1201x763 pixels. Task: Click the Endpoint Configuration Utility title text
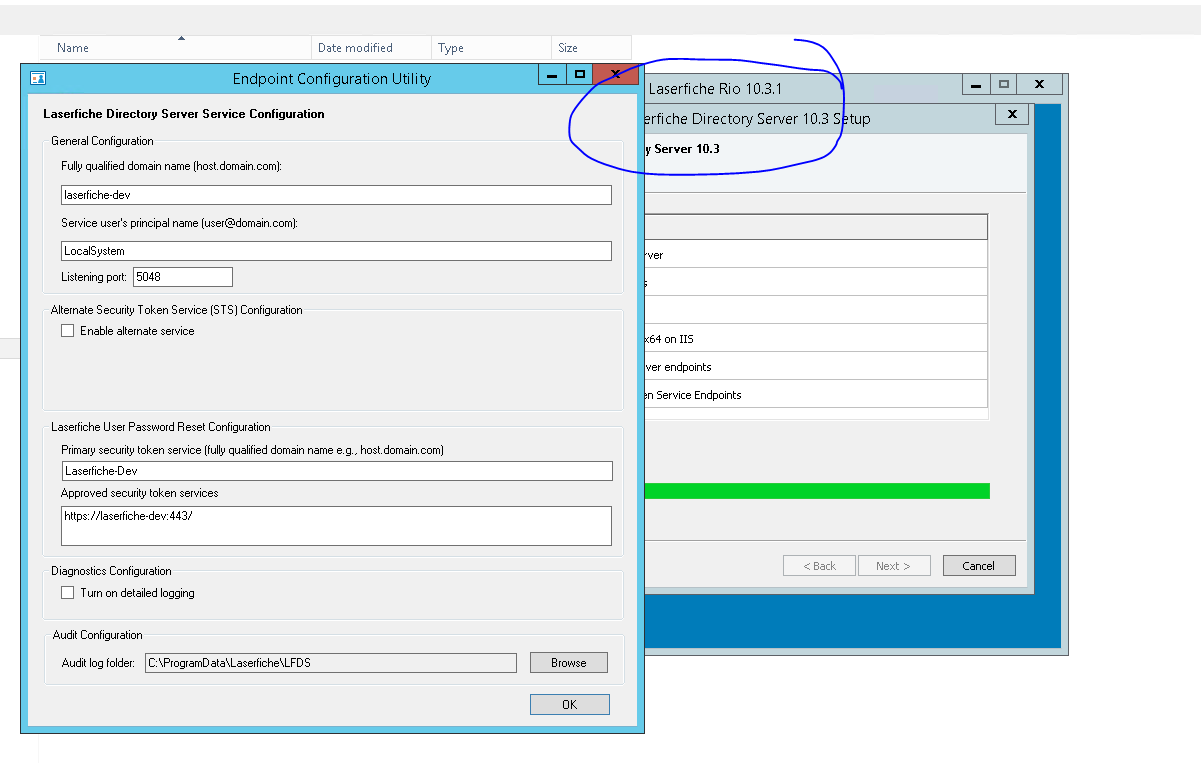332,78
